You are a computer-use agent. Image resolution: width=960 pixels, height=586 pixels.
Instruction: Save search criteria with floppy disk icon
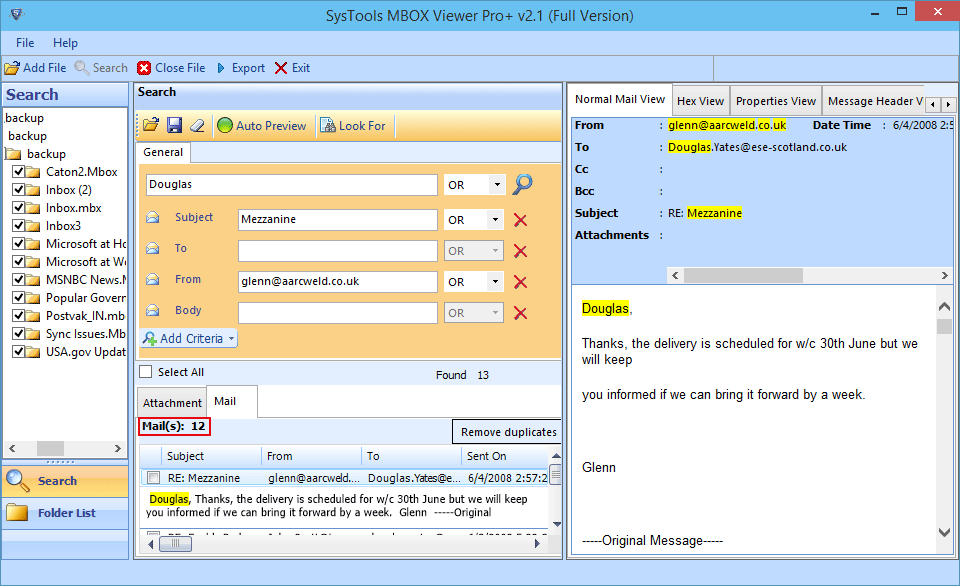click(174, 126)
